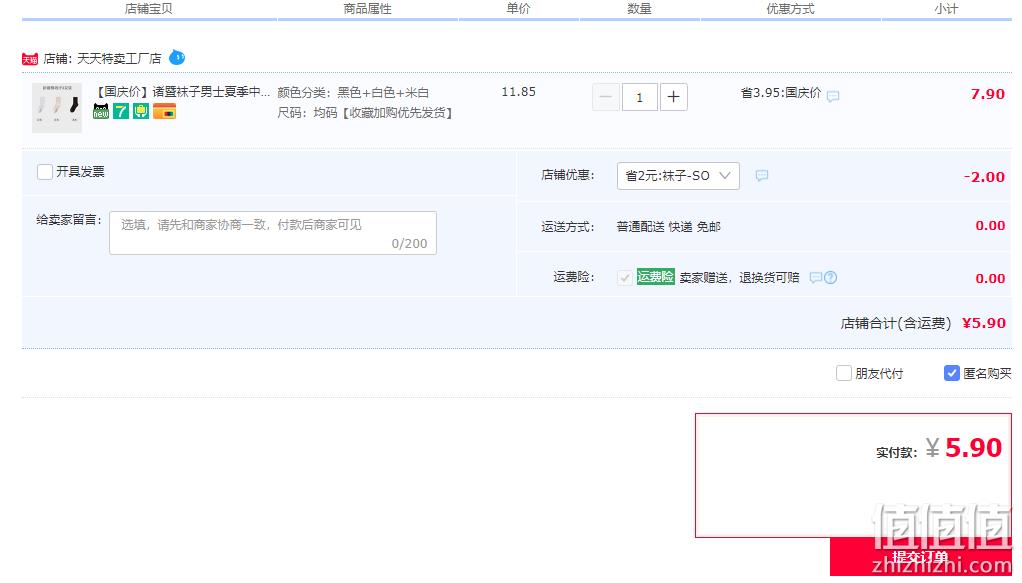The width and height of the screenshot is (1022, 583).
Task: Click the 省3.95:国庆价 discount text
Action: point(781,93)
